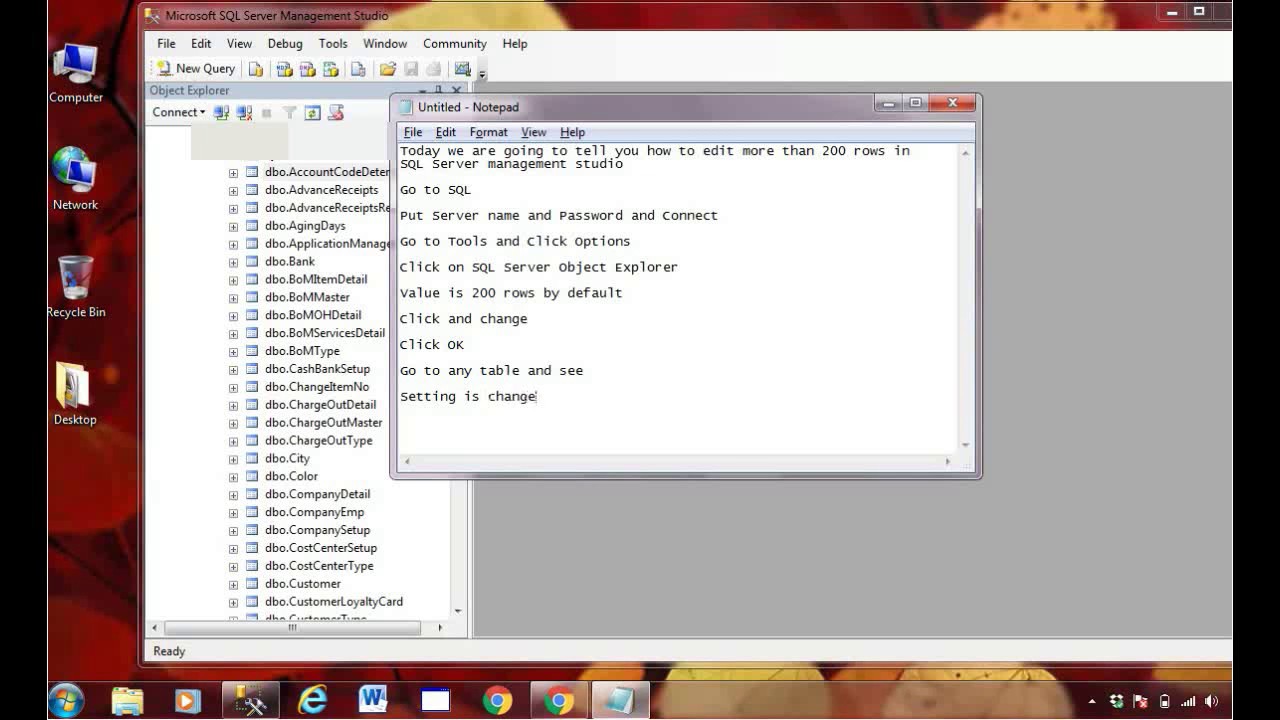The width and height of the screenshot is (1280, 720).
Task: Click the New Query toolbar button
Action: click(196, 69)
